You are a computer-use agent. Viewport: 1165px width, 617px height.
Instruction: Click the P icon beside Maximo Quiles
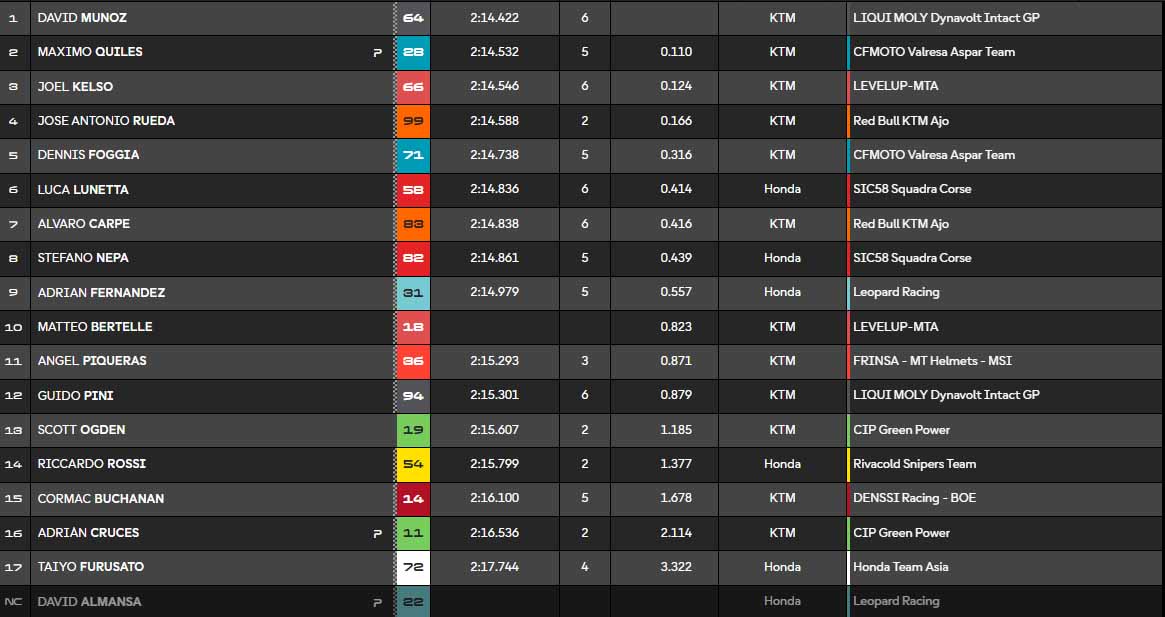(377, 53)
